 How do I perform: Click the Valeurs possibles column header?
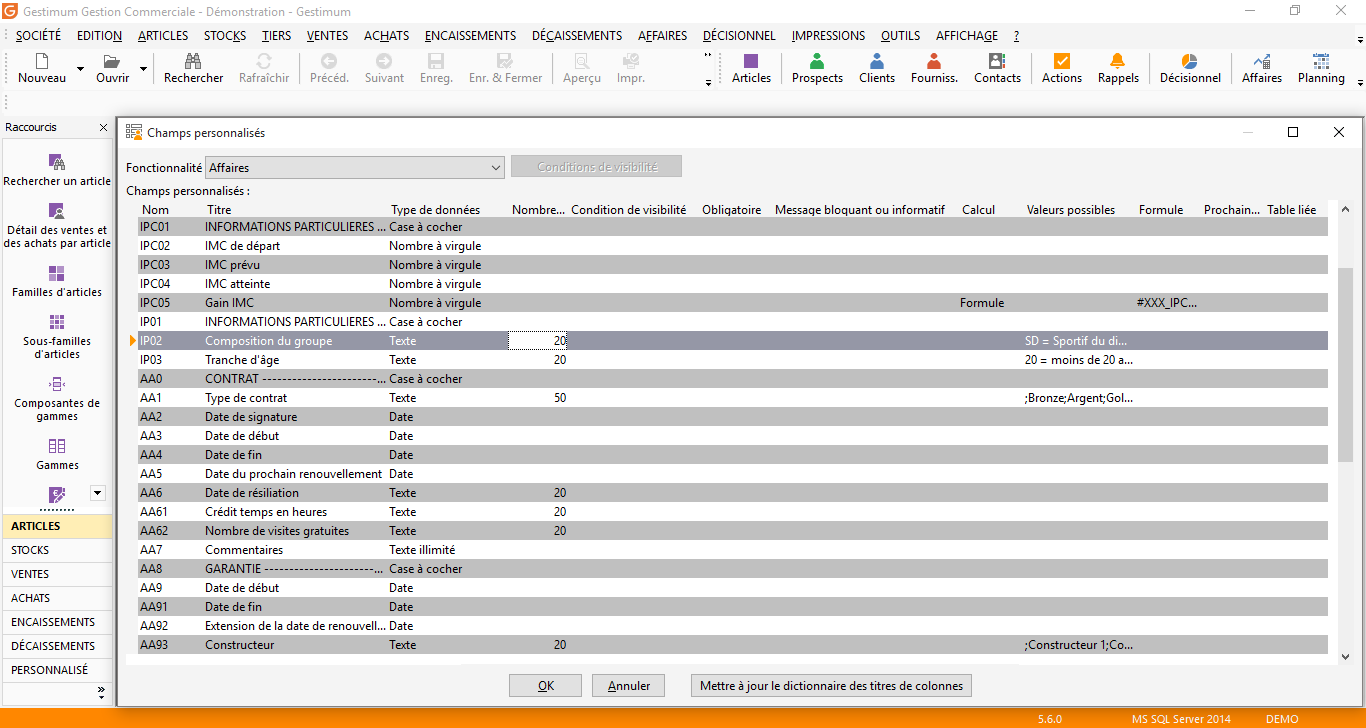(x=1070, y=210)
